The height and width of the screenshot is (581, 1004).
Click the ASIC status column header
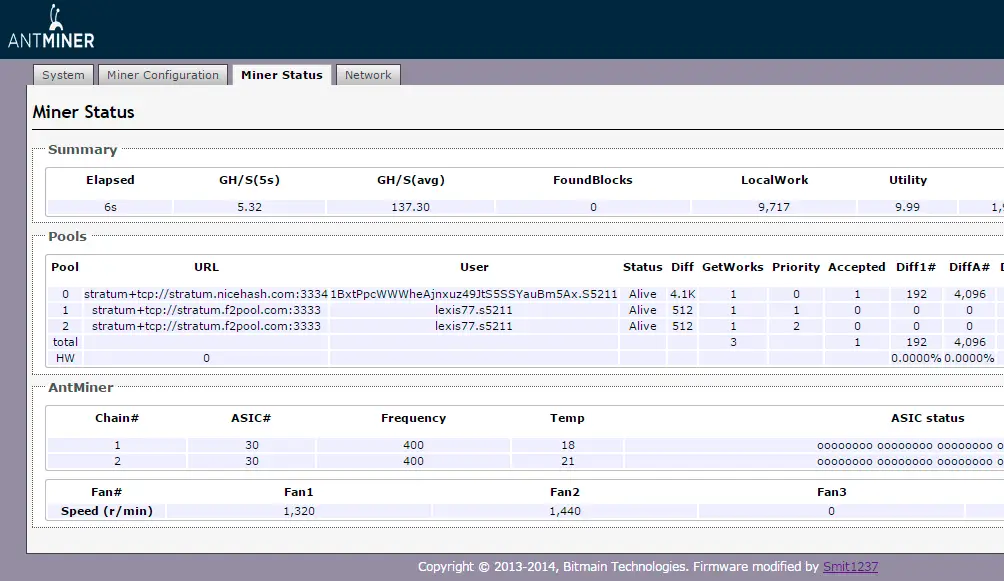[x=928, y=418]
